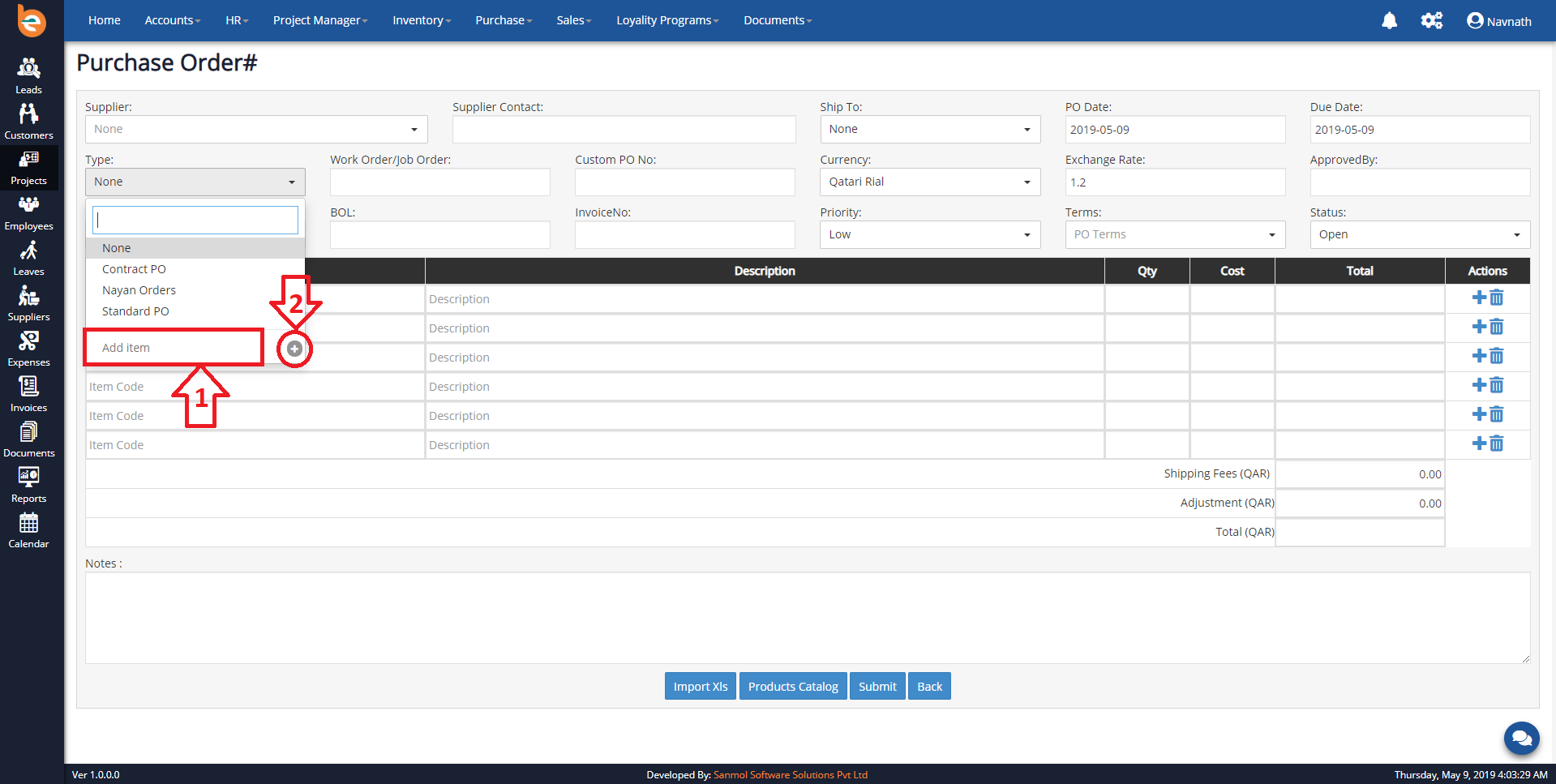
Task: Open the Leaves sidebar icon
Action: tap(28, 258)
